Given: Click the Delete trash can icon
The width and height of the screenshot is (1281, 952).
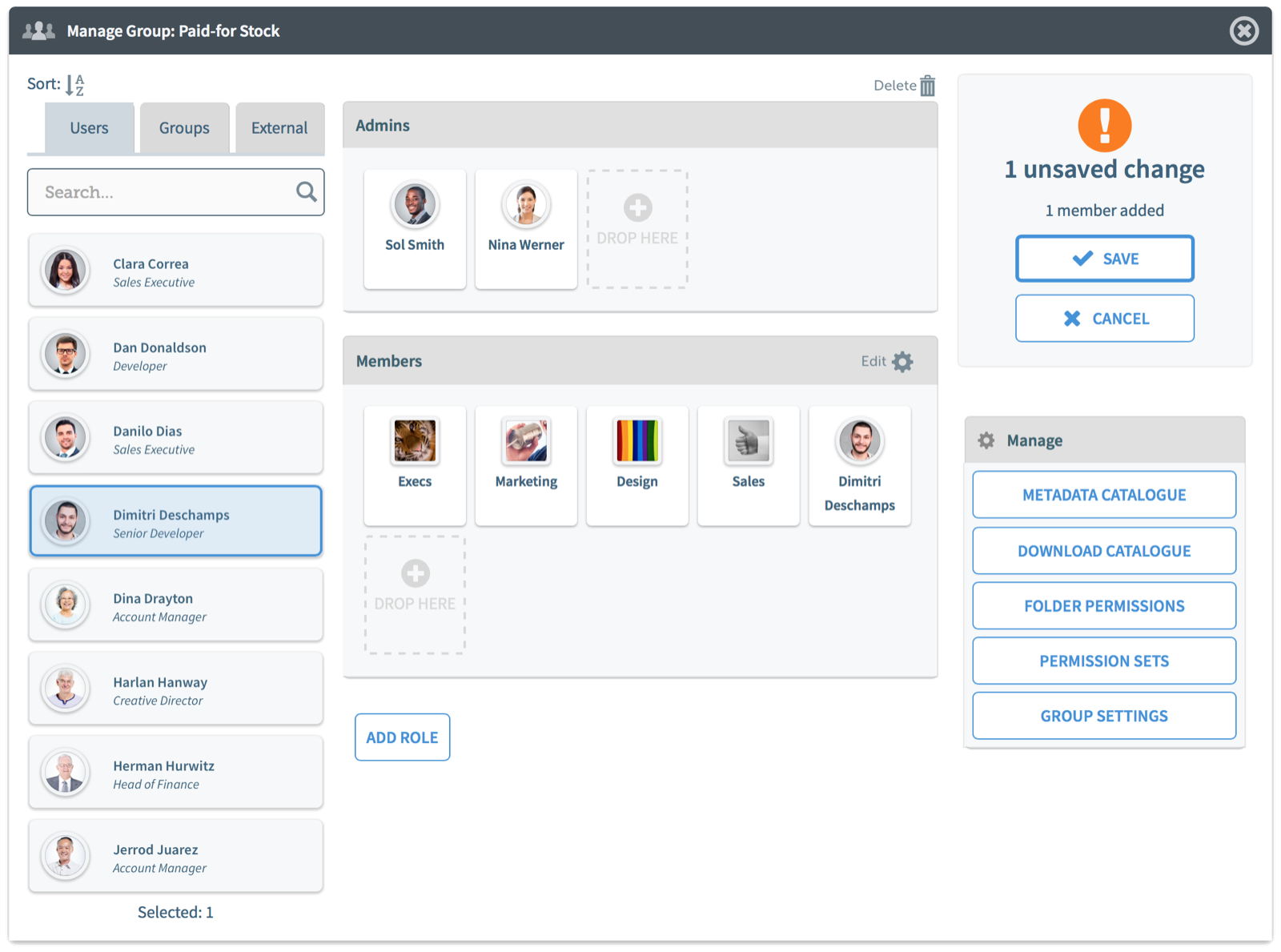Looking at the screenshot, I should pos(927,86).
